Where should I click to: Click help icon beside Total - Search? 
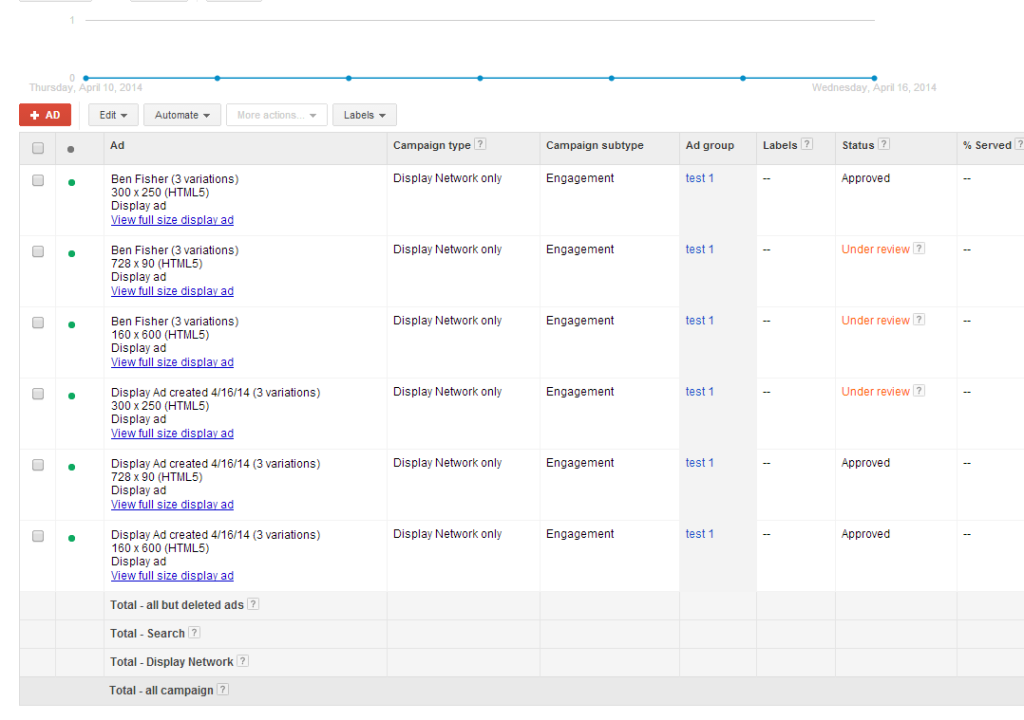tap(194, 633)
